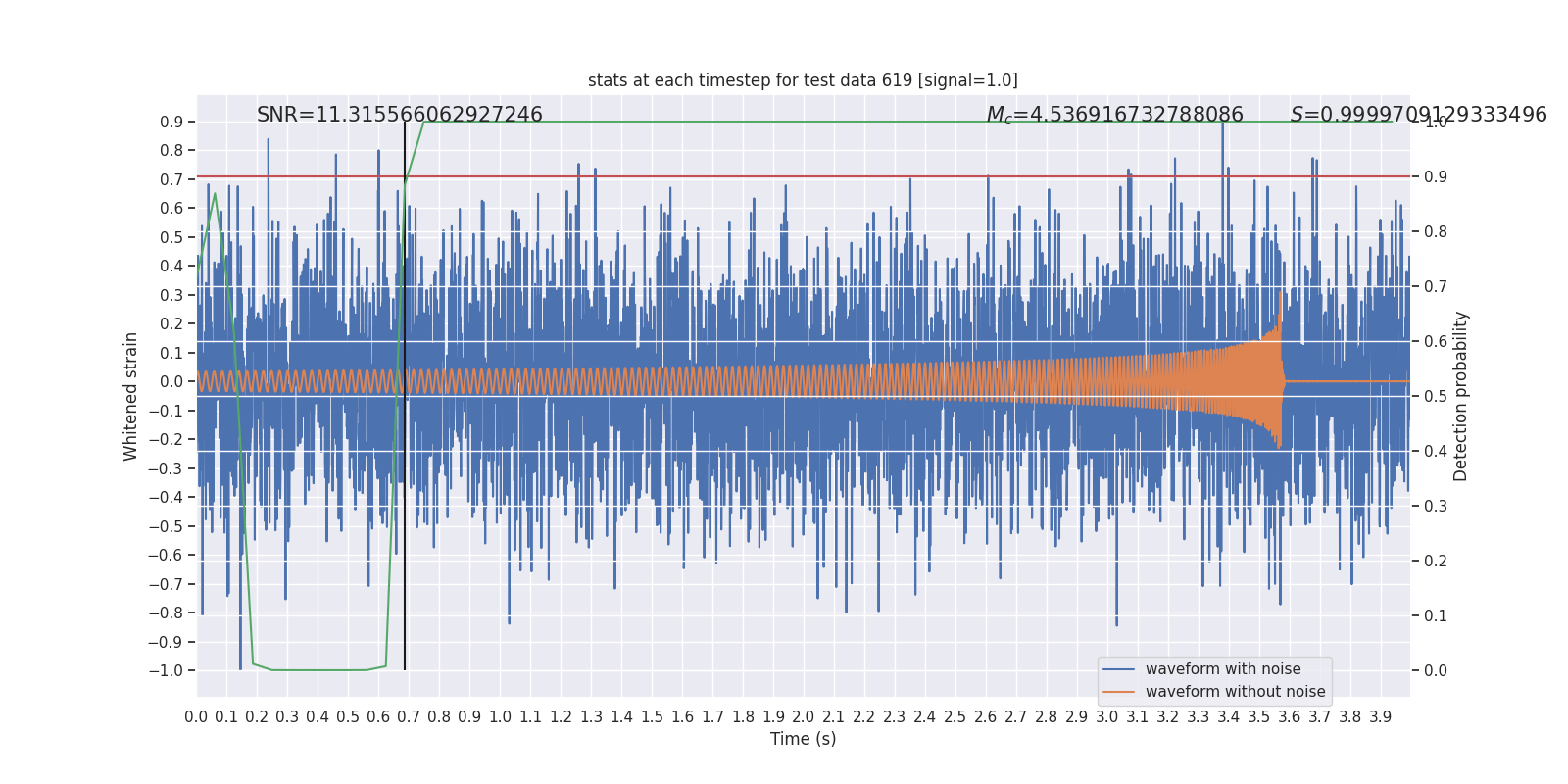The image size is (1568, 784).
Task: Click the 'Whitened strain' axis label
Action: pyautogui.click(x=131, y=396)
